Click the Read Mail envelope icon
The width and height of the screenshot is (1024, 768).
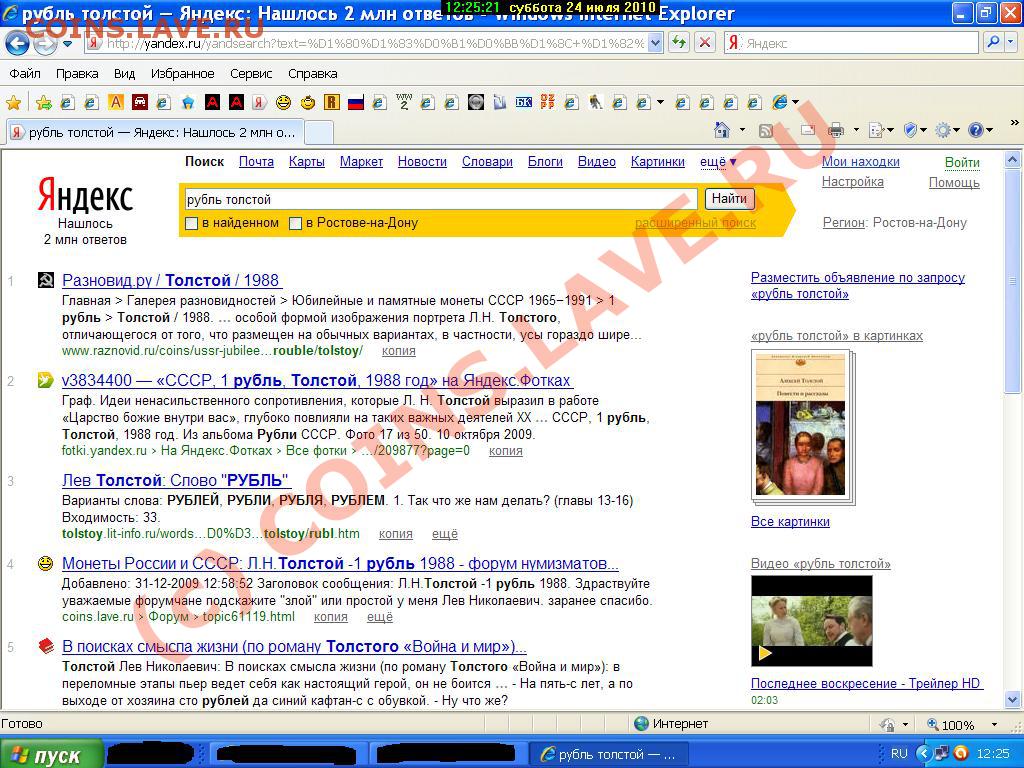pyautogui.click(x=808, y=130)
